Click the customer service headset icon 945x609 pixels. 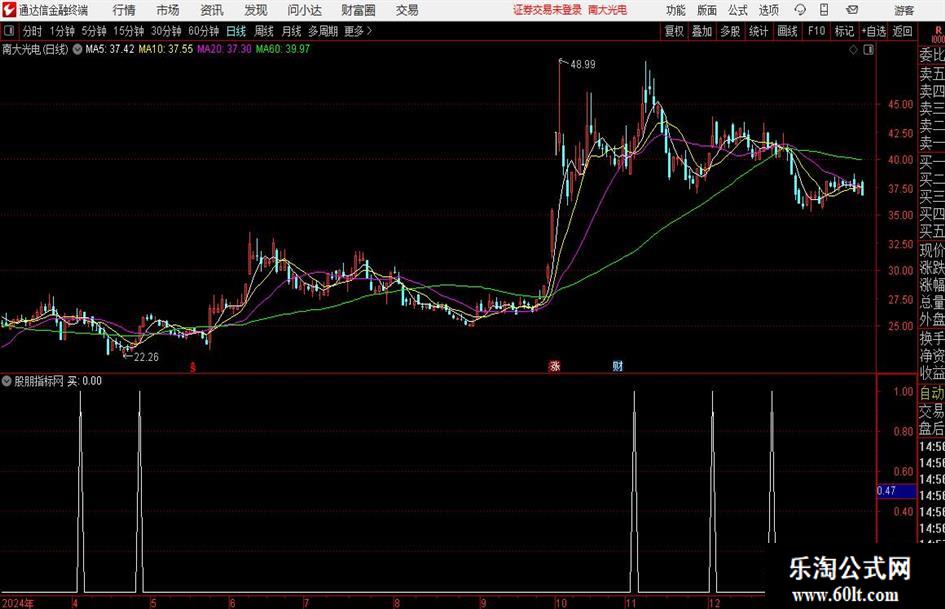point(800,10)
